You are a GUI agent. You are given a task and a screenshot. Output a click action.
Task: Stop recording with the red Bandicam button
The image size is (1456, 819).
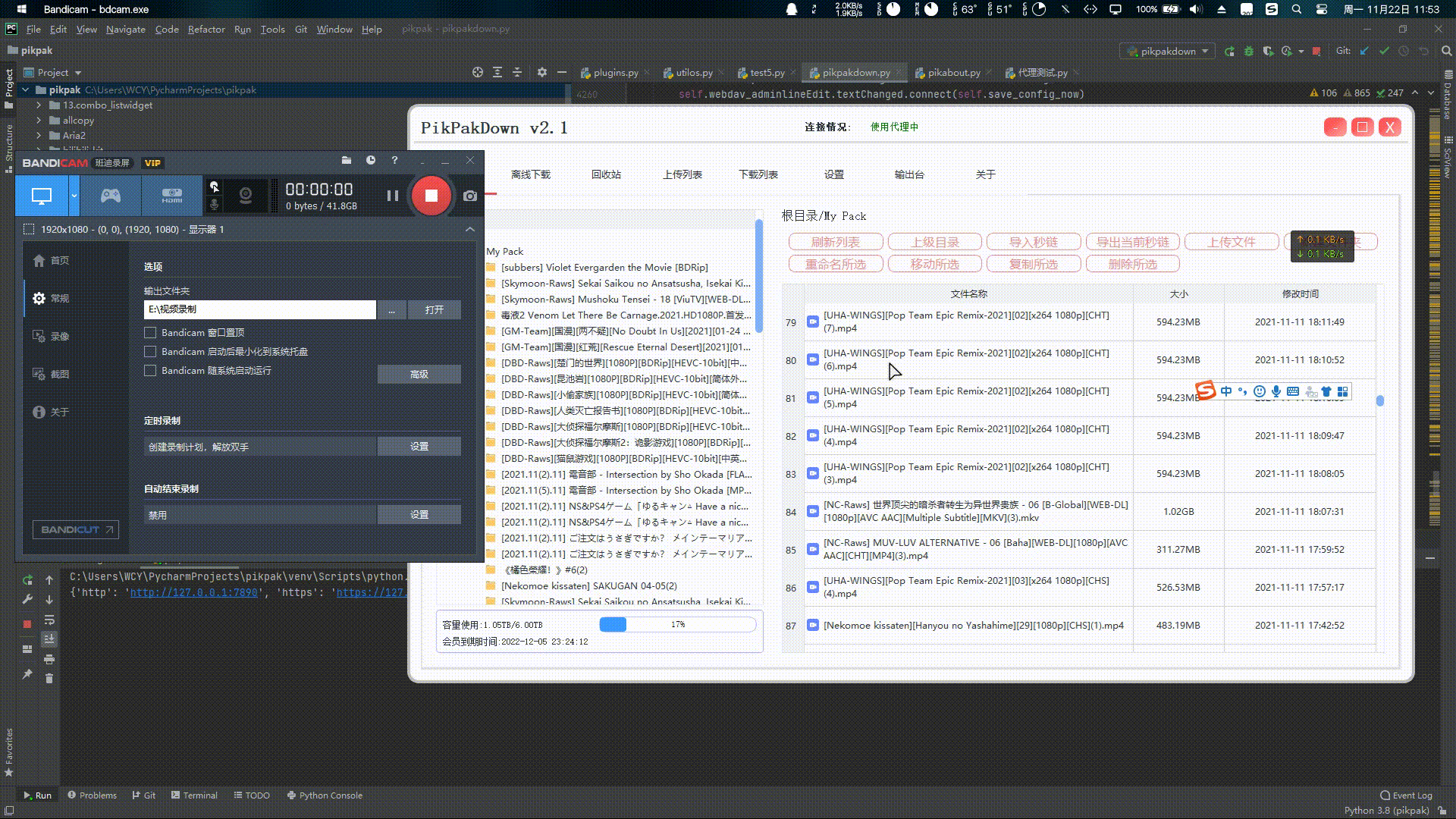pos(431,196)
